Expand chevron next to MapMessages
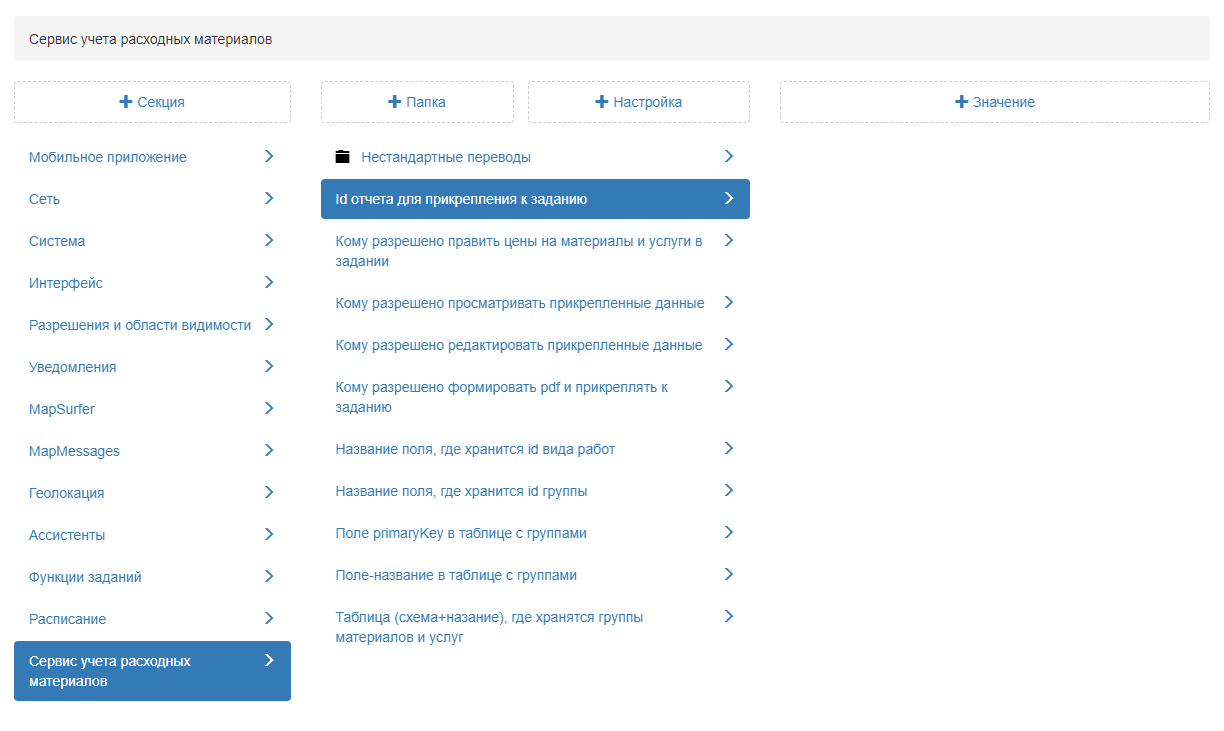 point(269,450)
